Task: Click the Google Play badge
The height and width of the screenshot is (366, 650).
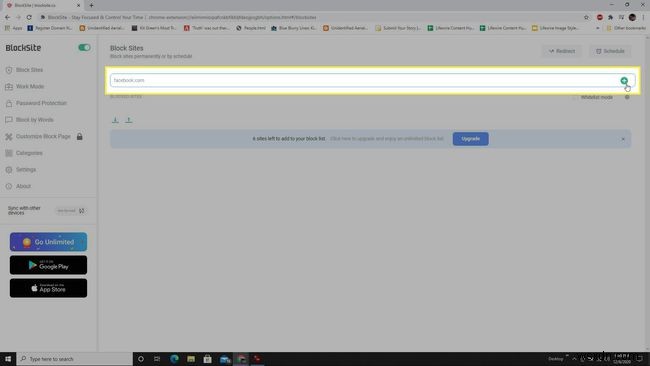Action: [x=49, y=265]
